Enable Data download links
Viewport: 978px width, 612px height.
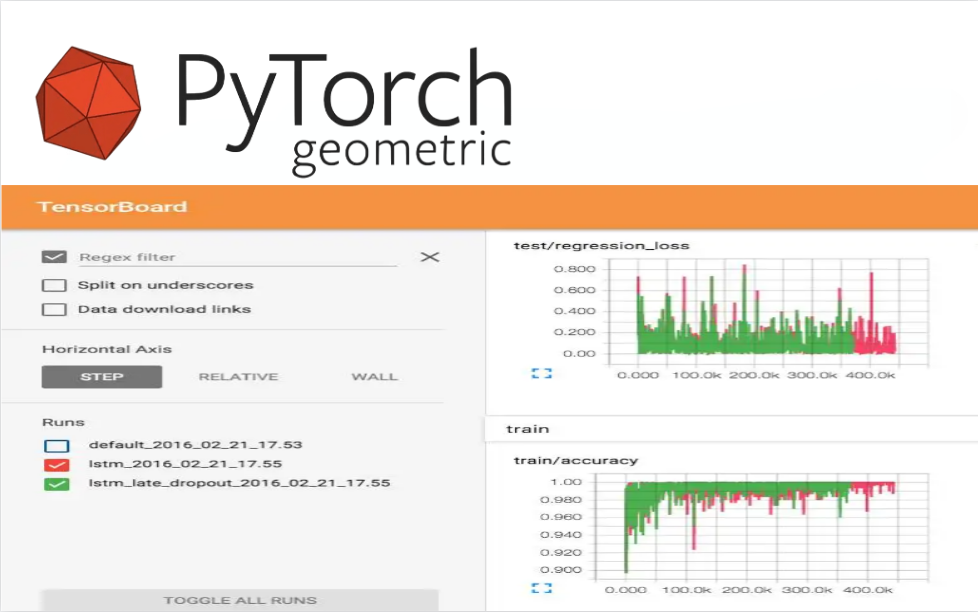click(54, 309)
